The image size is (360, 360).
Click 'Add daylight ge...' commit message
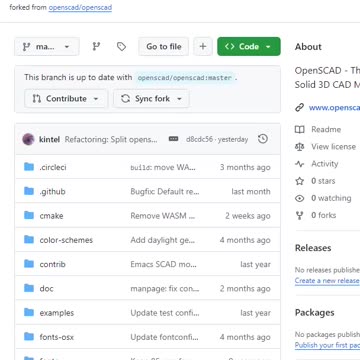pyautogui.click(x=163, y=240)
